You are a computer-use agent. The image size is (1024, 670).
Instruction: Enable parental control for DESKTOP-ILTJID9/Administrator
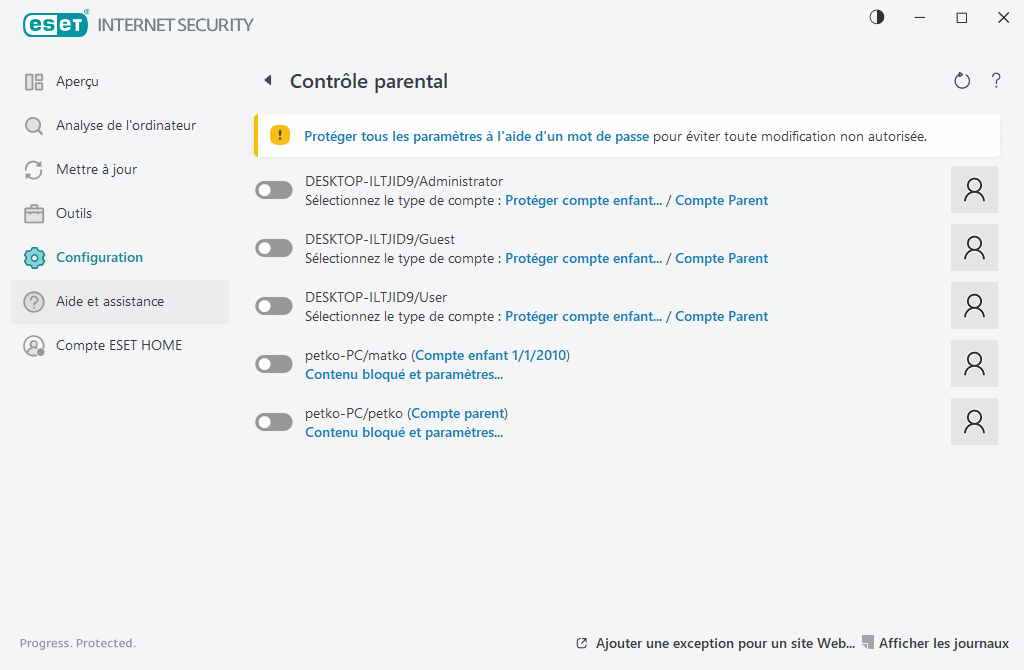[x=274, y=190]
